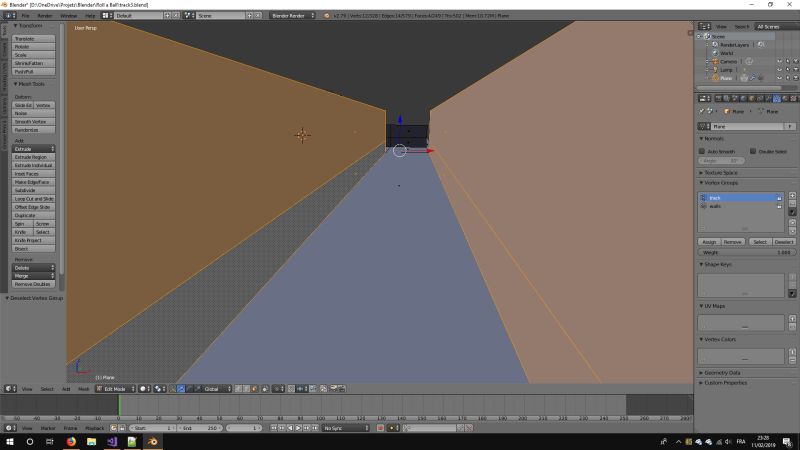Open the scene browse icon
Viewport: 800px width, 450px height.
[189, 16]
